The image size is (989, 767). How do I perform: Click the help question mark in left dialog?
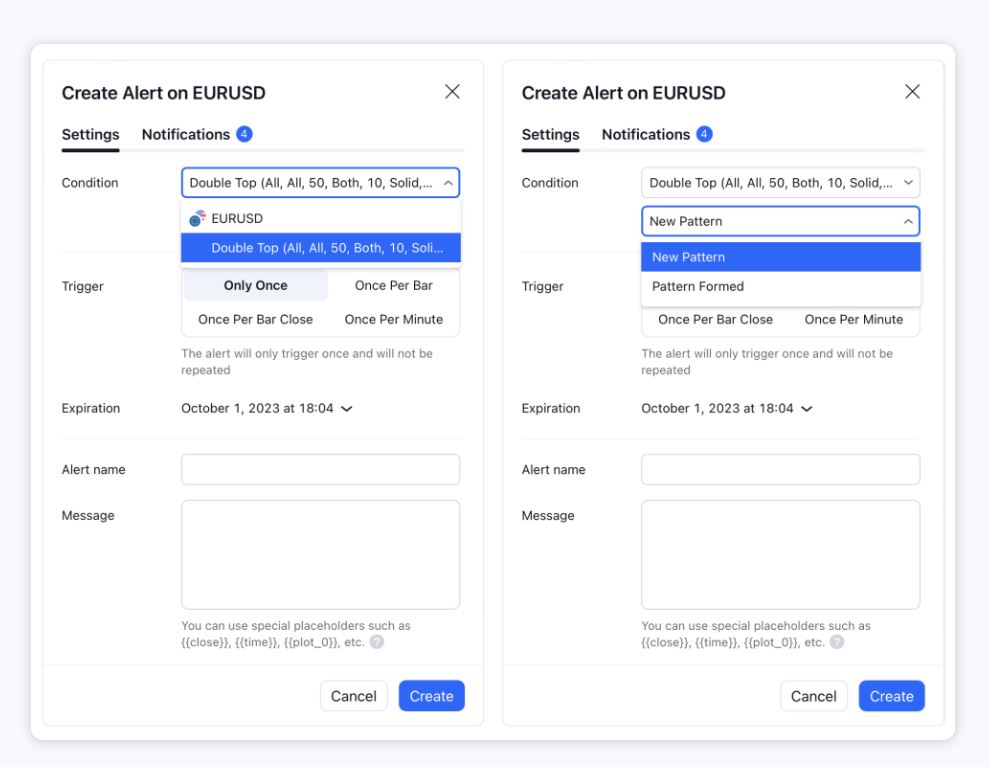coord(377,642)
